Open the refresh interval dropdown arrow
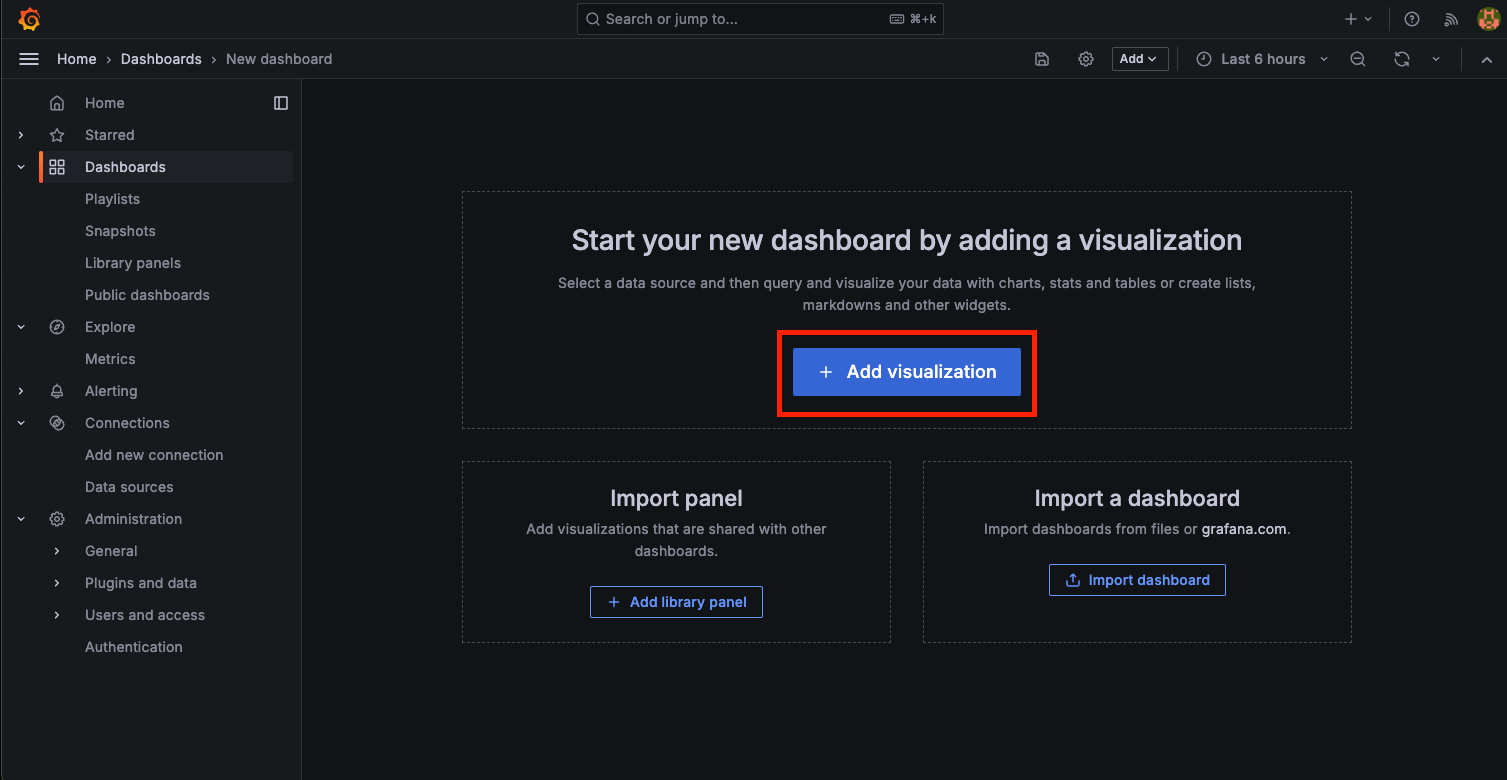The image size is (1507, 780). pos(1436,59)
